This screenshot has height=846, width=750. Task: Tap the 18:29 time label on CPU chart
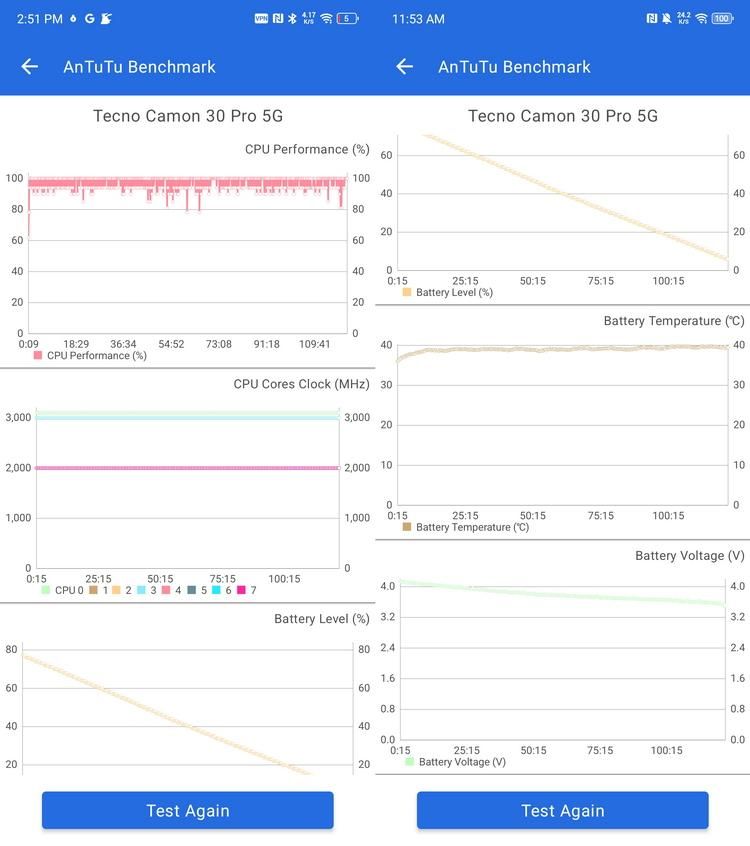point(76,344)
